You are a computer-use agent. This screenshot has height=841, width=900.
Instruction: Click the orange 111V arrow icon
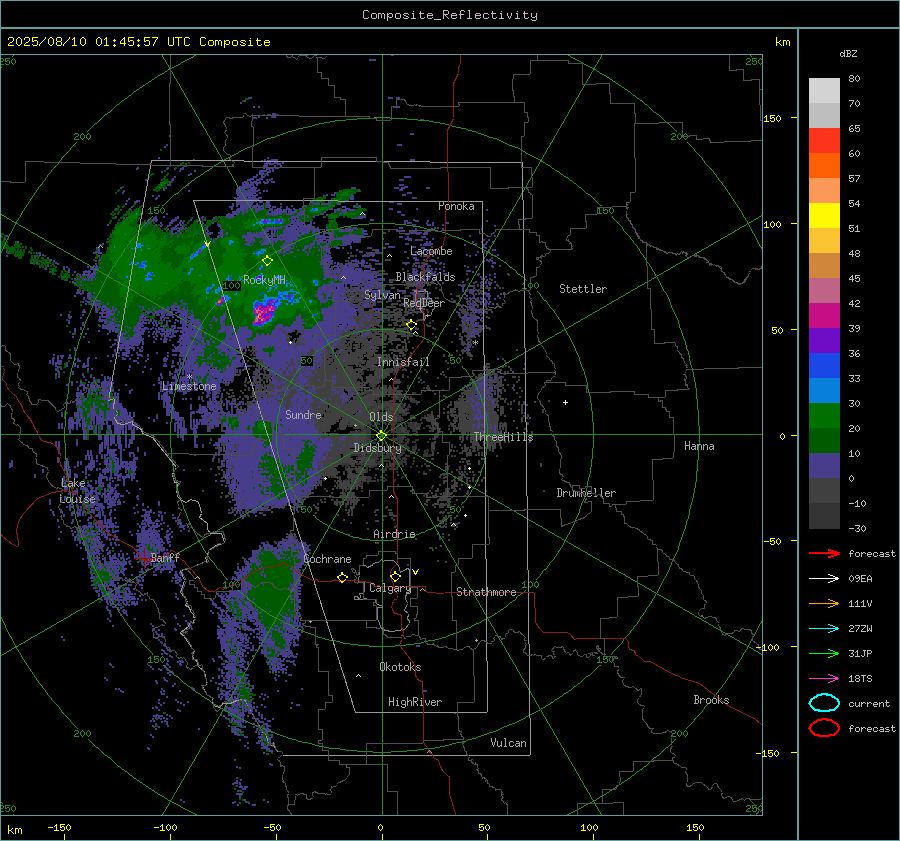click(824, 603)
